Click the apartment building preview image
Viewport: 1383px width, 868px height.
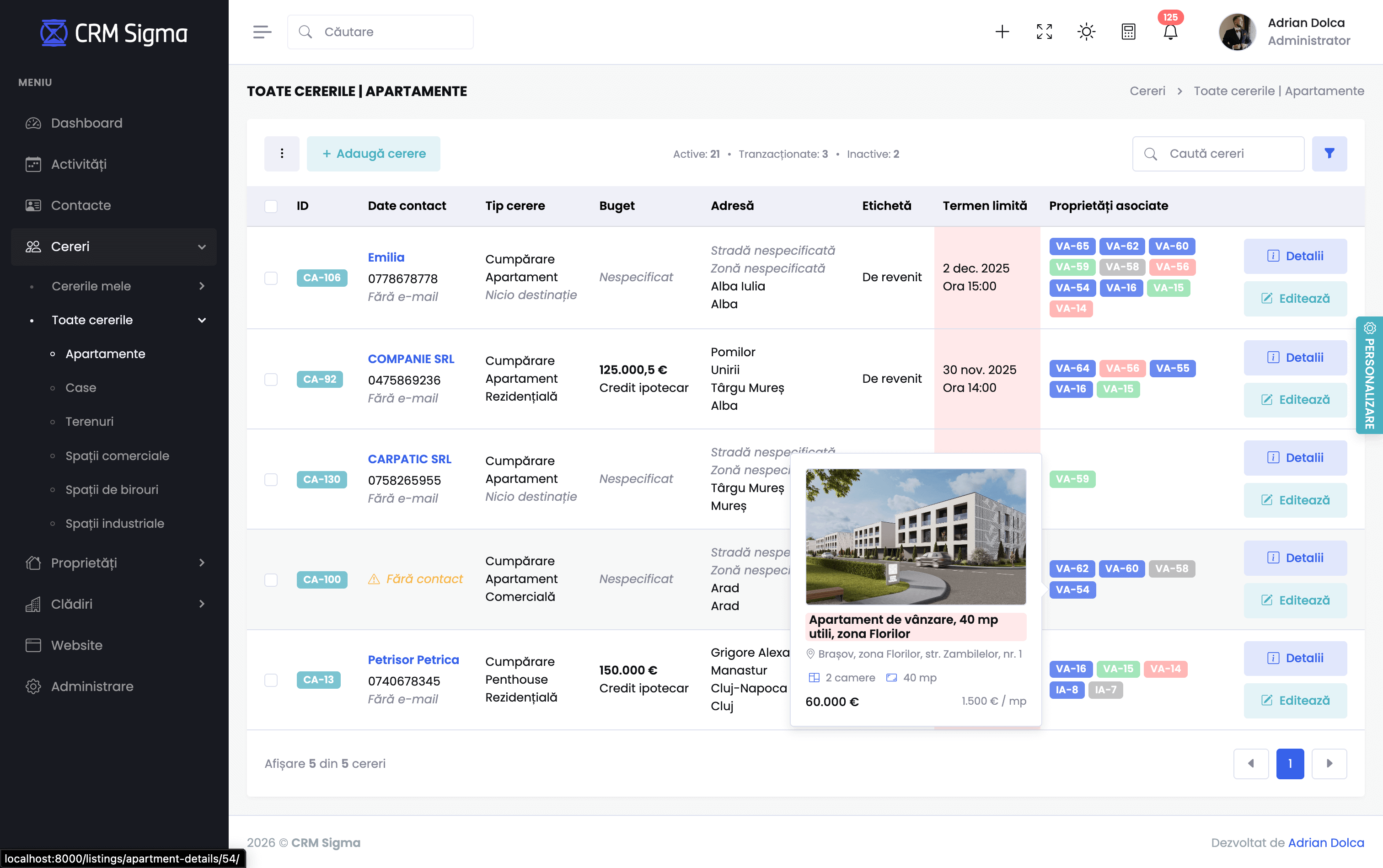pos(916,536)
